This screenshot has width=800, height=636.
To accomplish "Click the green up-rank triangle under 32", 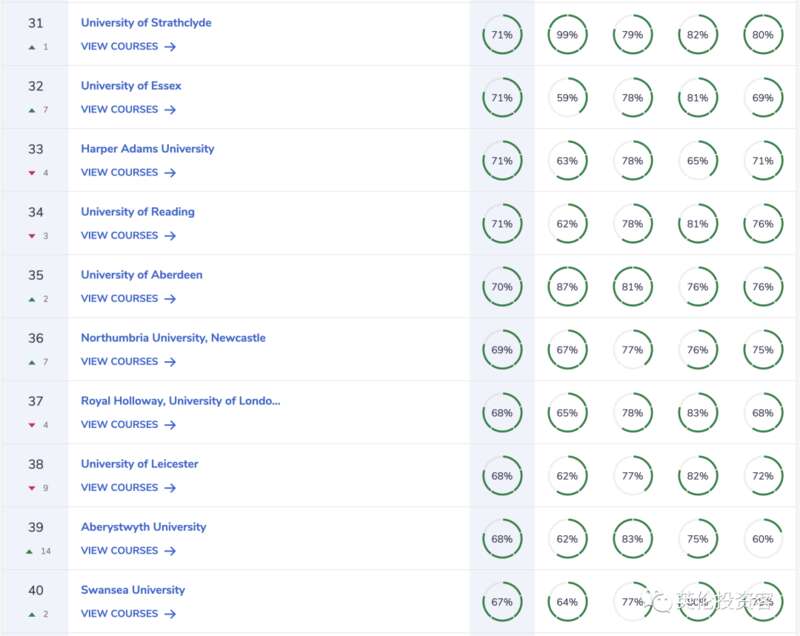I will [x=32, y=110].
